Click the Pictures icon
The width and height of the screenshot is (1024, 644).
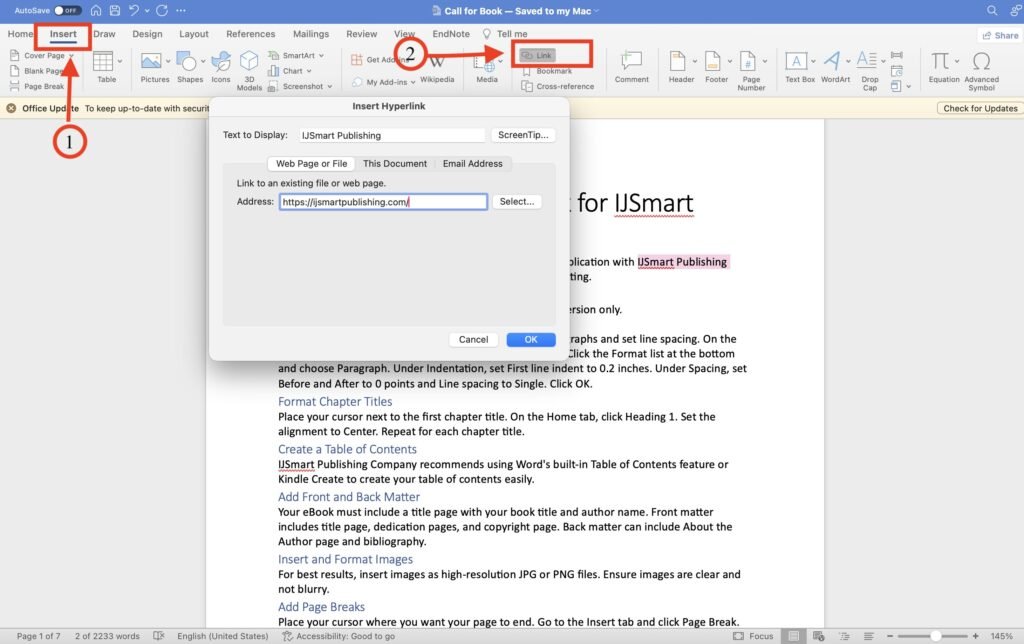(x=151, y=61)
